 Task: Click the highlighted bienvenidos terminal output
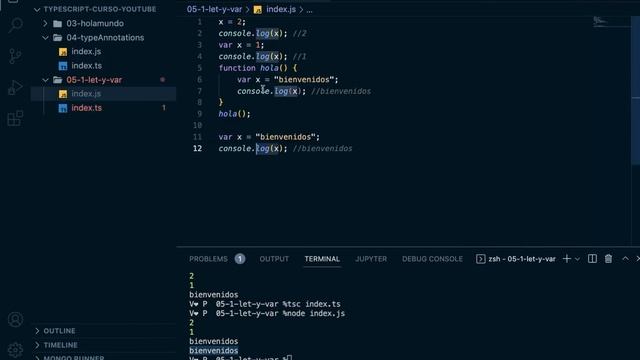click(x=213, y=351)
